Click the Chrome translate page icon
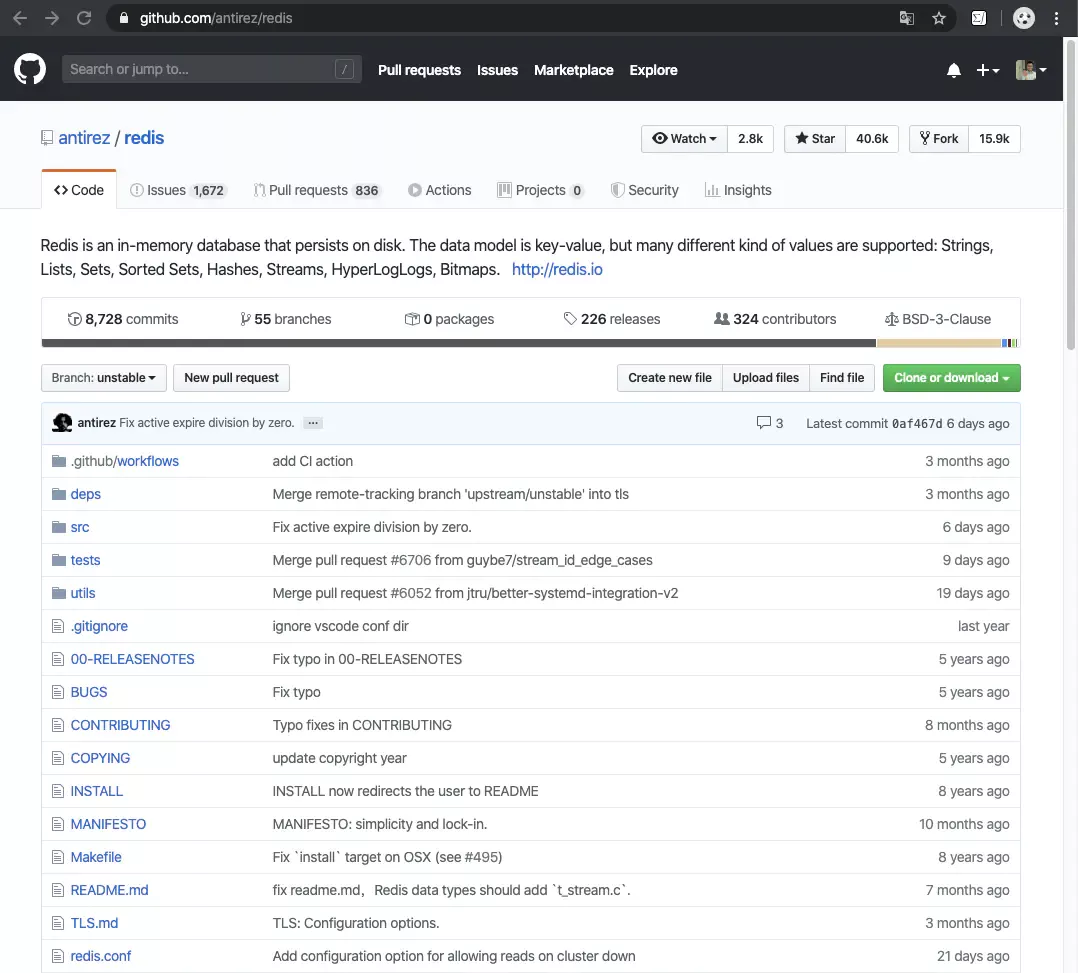Image resolution: width=1078 pixels, height=973 pixels. [x=906, y=18]
